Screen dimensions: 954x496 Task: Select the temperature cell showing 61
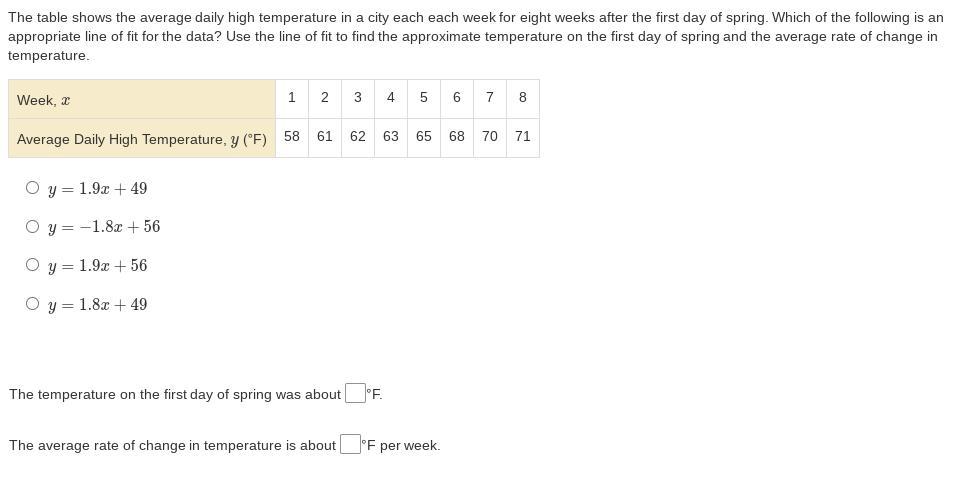(325, 138)
